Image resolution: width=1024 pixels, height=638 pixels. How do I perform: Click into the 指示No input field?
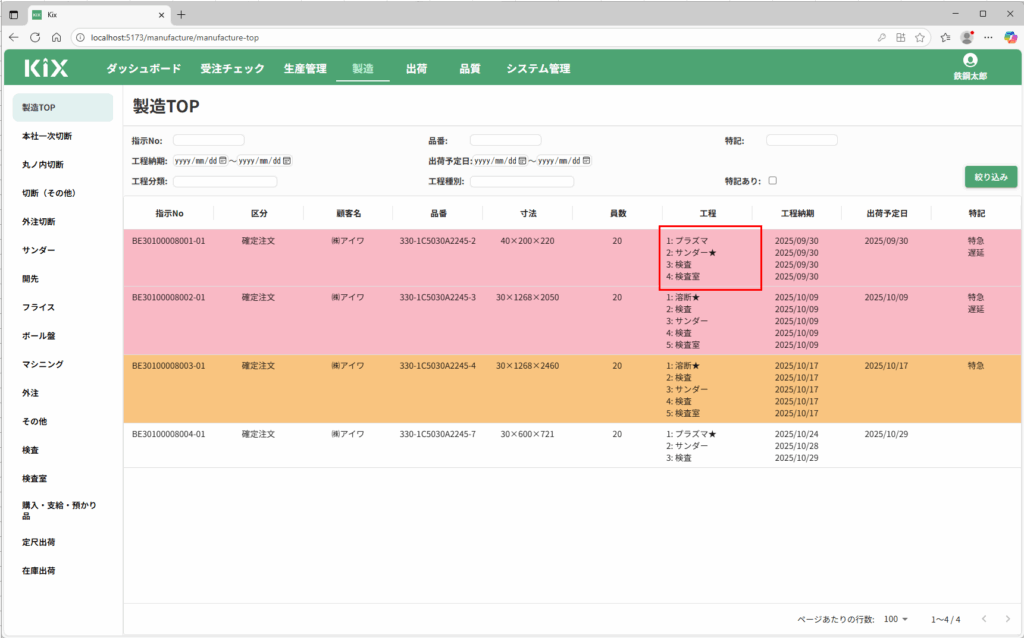click(208, 140)
